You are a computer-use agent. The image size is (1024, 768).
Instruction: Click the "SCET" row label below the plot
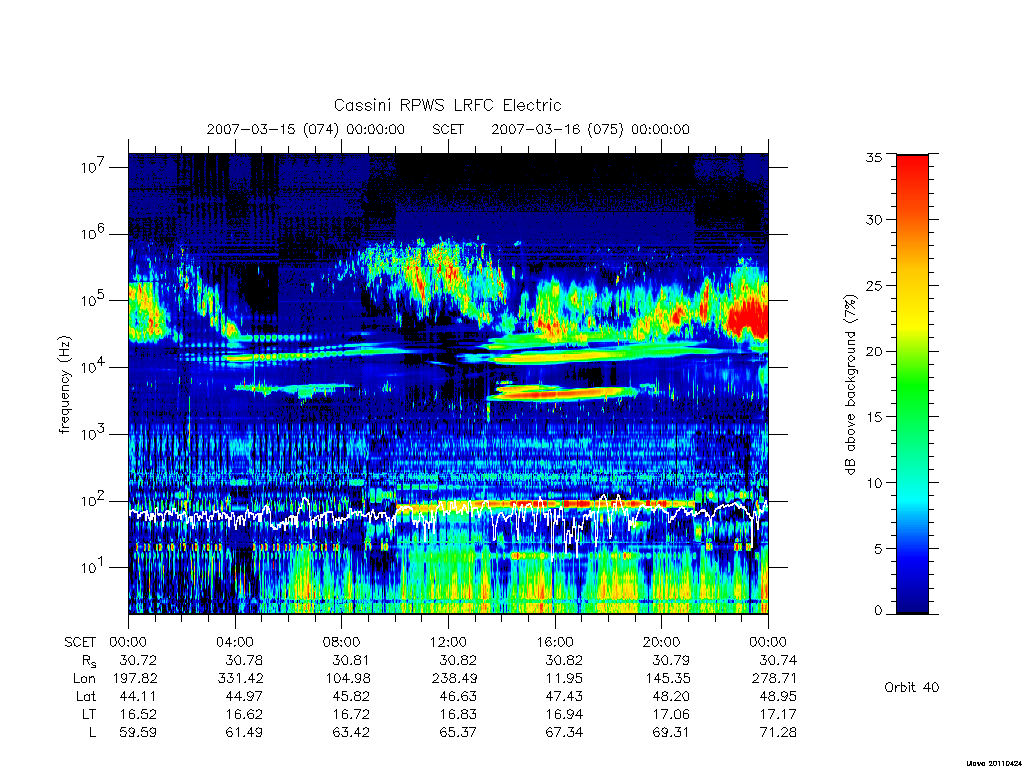tap(80, 642)
